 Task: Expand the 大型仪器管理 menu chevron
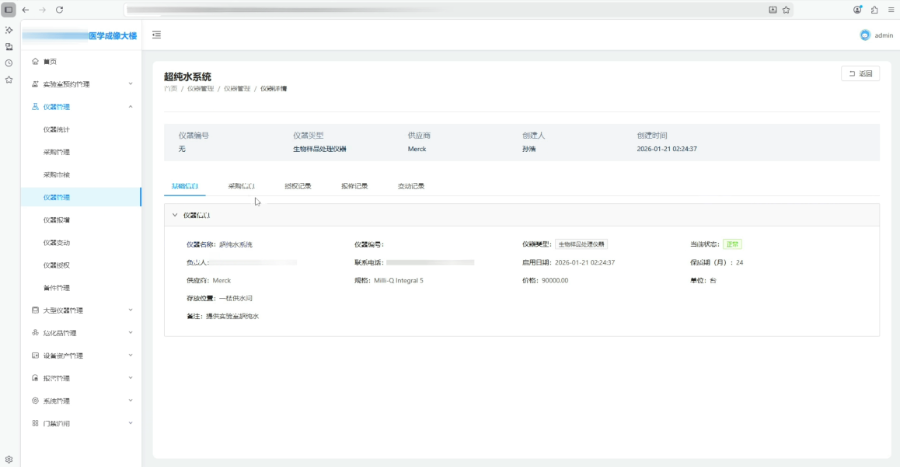point(130,310)
